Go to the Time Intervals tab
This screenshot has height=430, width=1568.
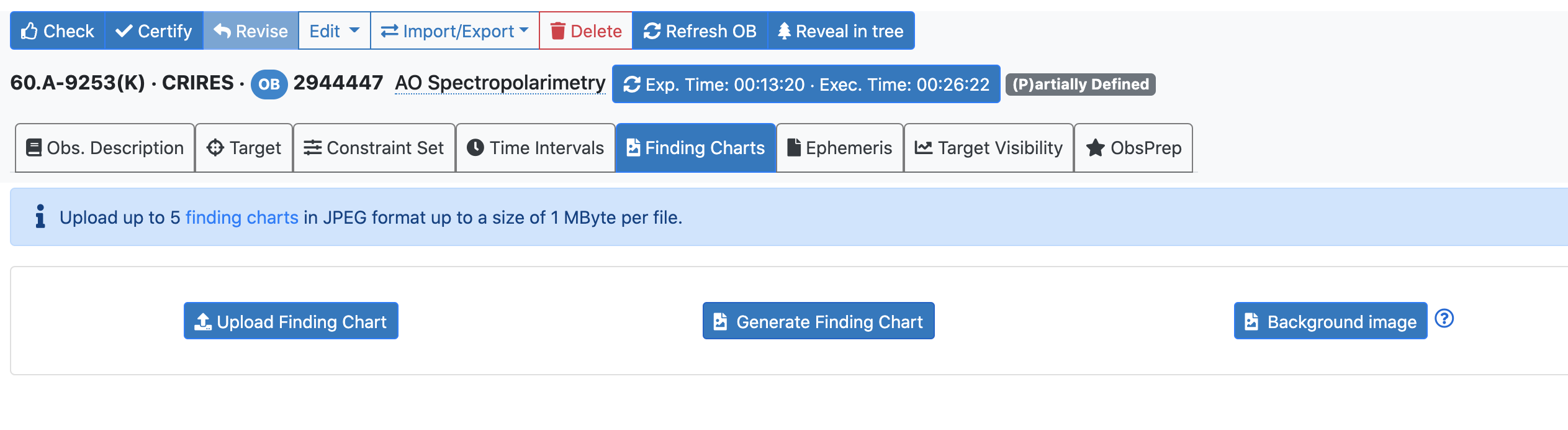point(535,148)
